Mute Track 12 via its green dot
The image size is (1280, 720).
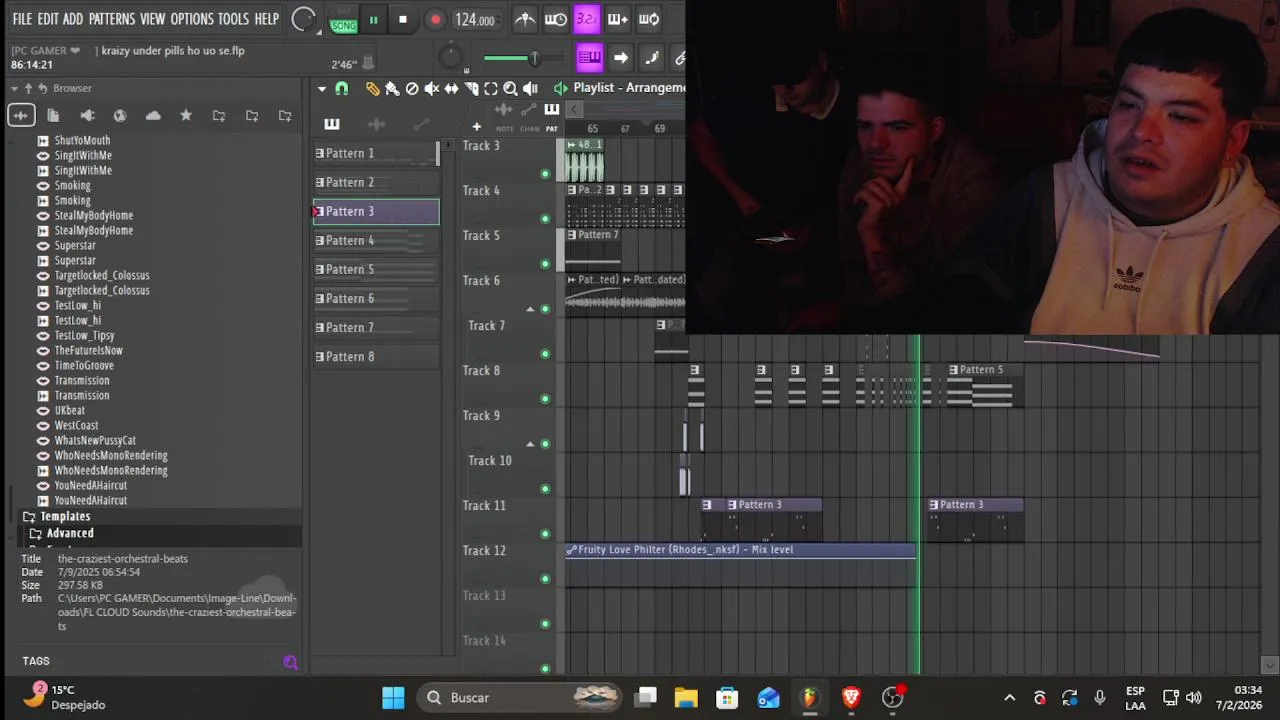pyautogui.click(x=545, y=579)
